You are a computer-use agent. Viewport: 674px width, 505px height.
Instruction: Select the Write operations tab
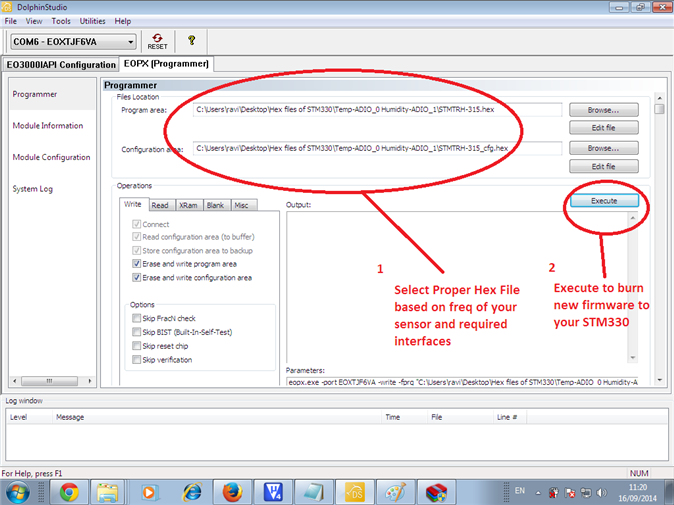(132, 204)
